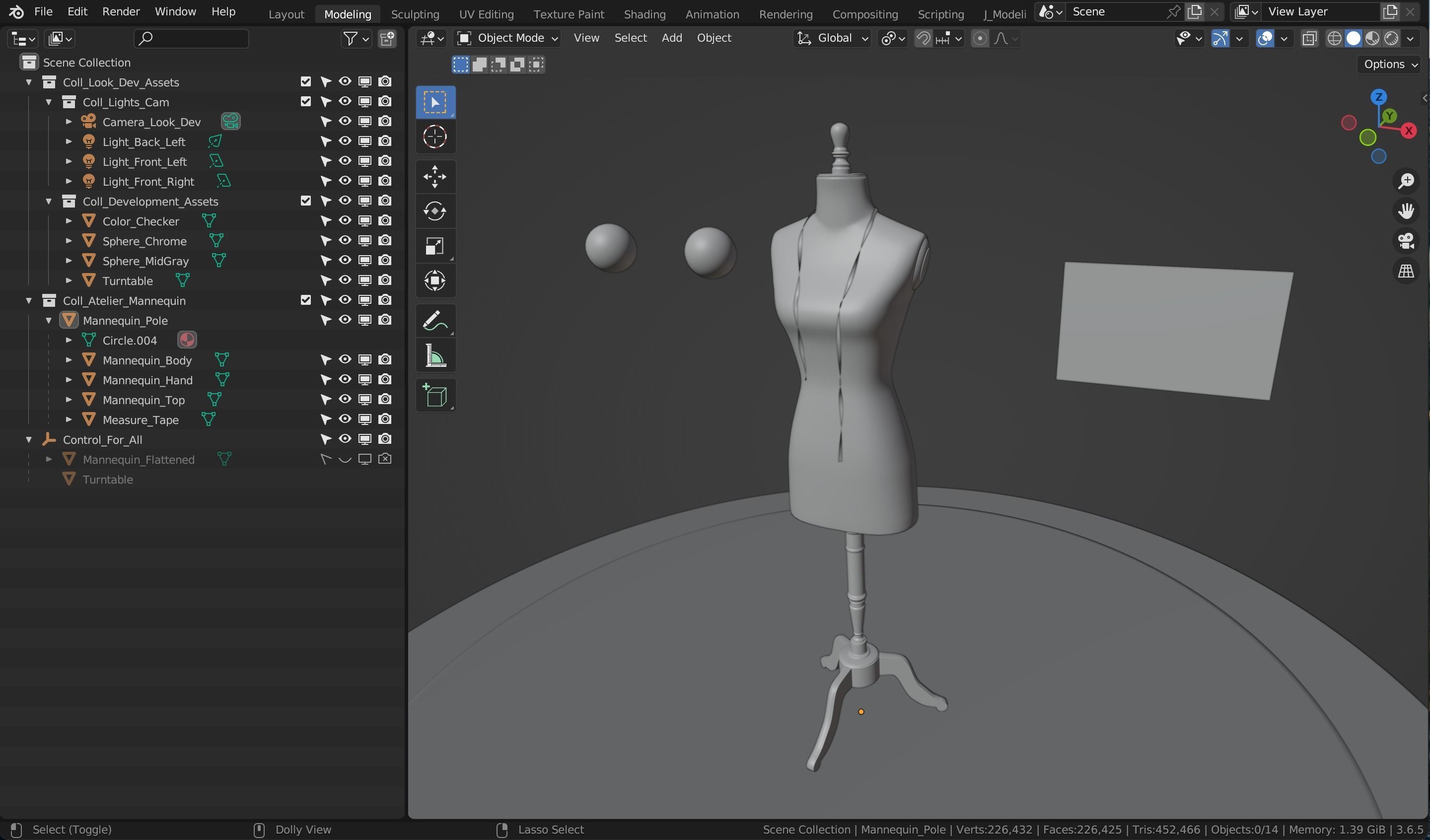This screenshot has width=1430, height=840.
Task: Click the extend selection mode icon
Action: click(480, 65)
